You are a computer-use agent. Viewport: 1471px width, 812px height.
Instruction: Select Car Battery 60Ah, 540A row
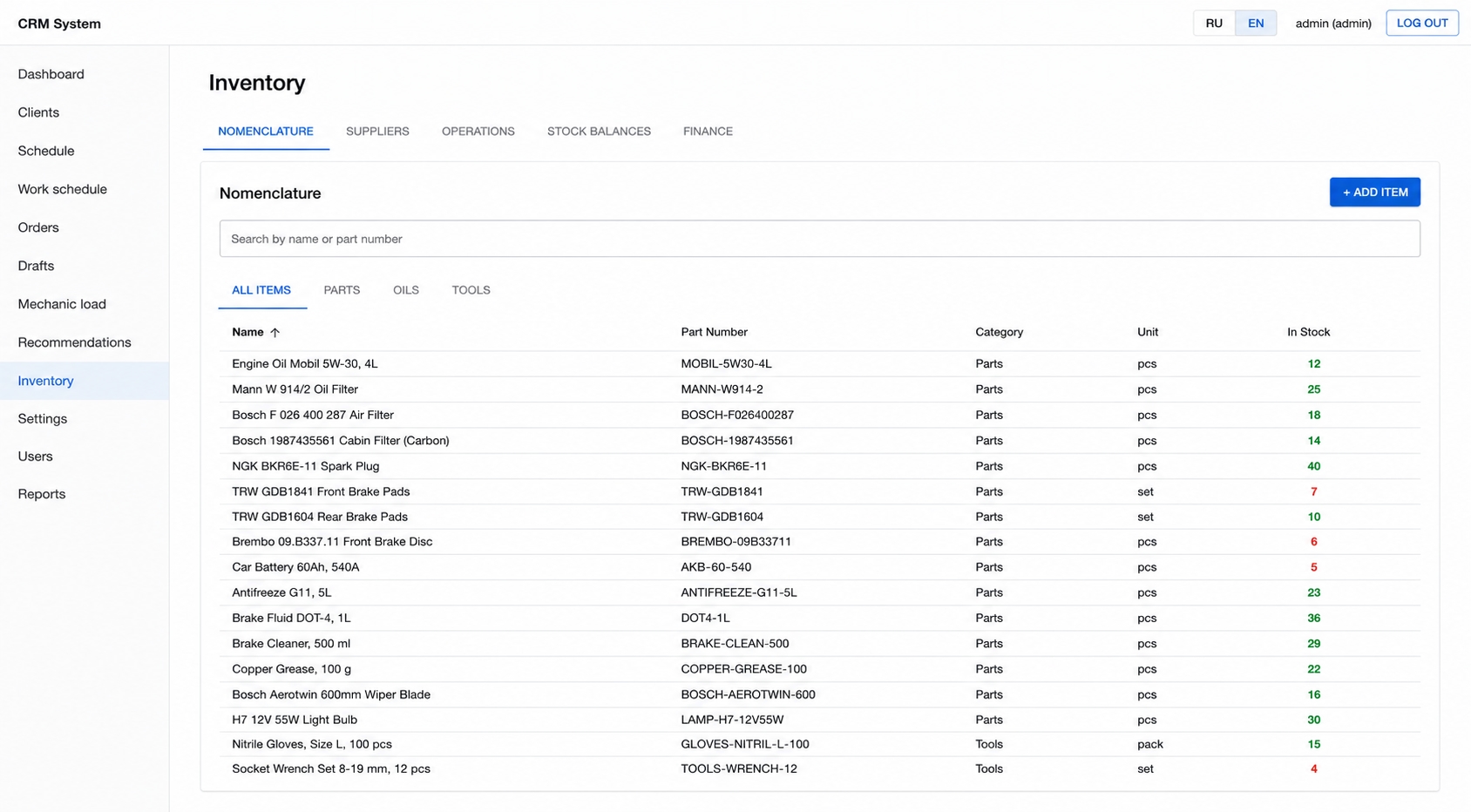click(819, 567)
